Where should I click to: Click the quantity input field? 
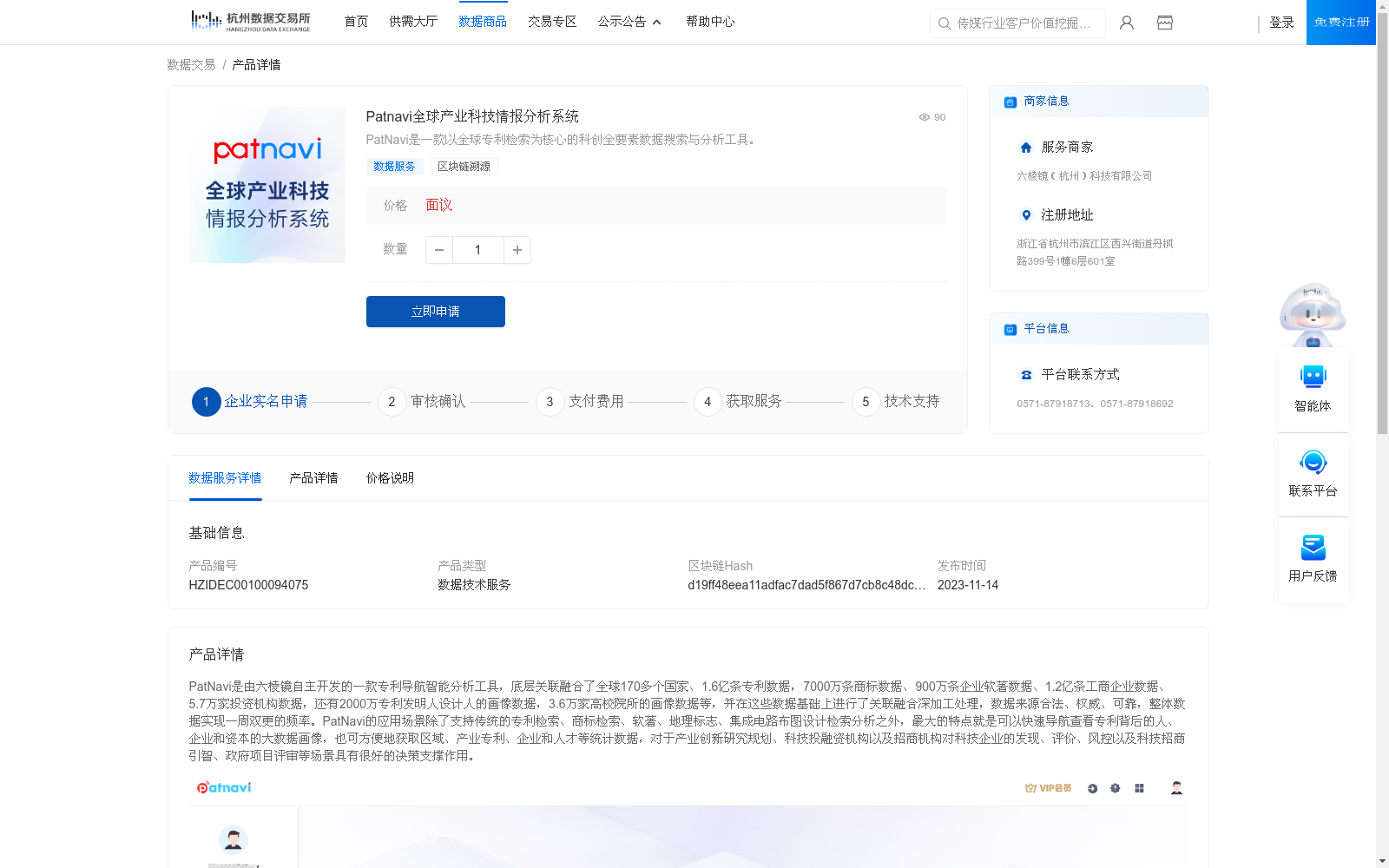click(477, 250)
